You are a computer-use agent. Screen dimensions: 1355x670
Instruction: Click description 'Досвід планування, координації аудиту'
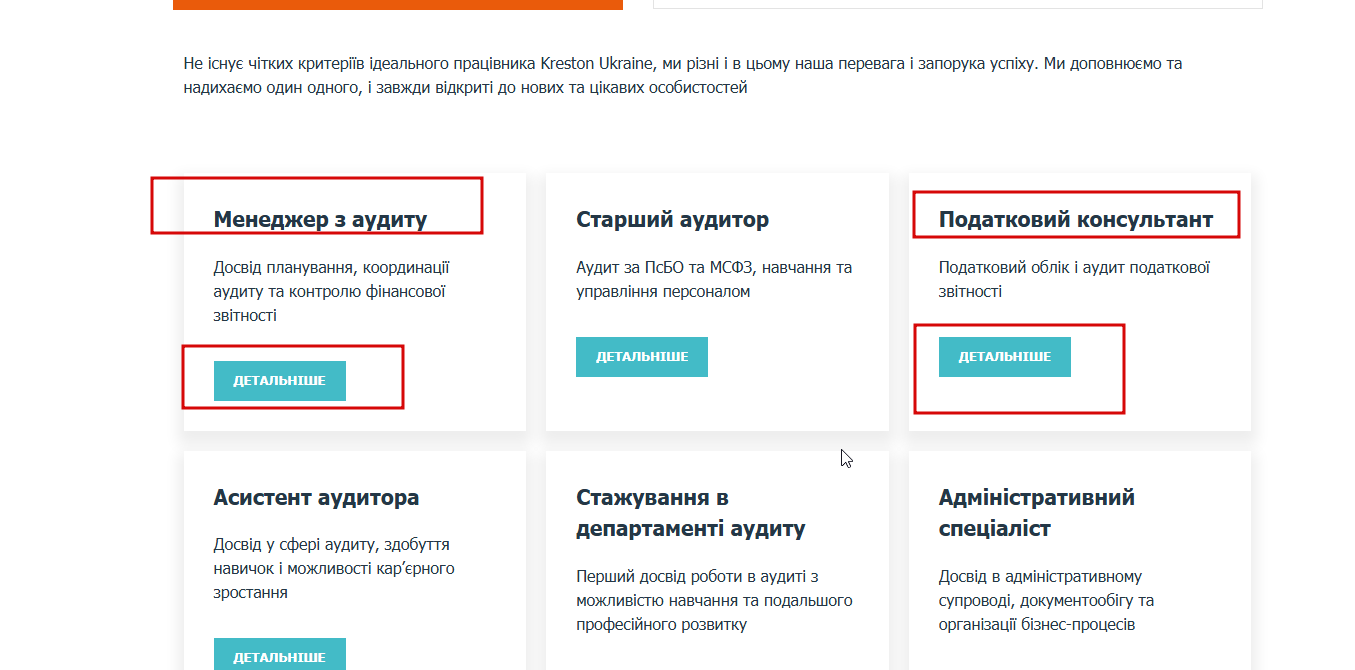tap(331, 292)
